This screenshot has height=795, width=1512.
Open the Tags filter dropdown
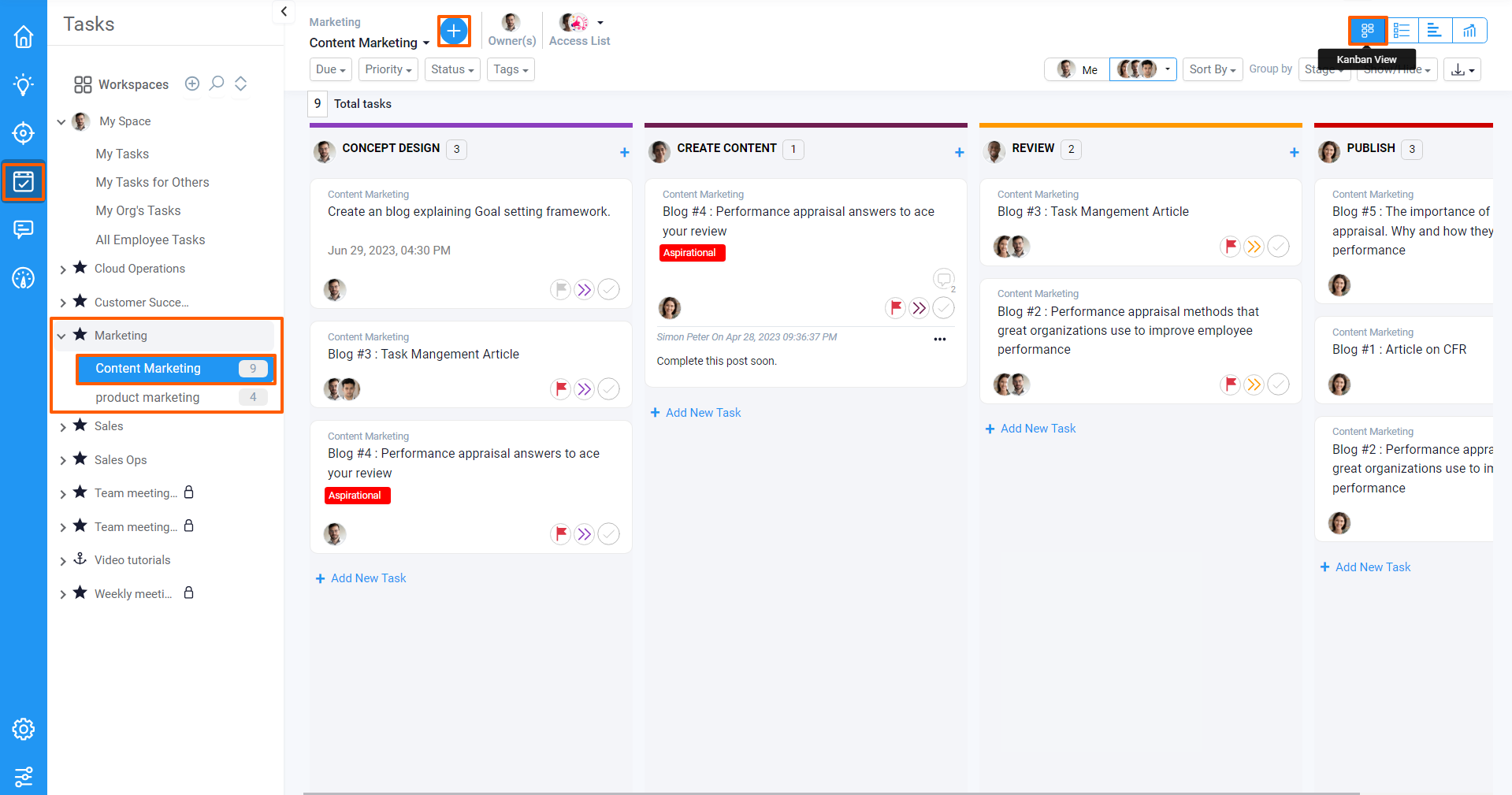click(511, 69)
